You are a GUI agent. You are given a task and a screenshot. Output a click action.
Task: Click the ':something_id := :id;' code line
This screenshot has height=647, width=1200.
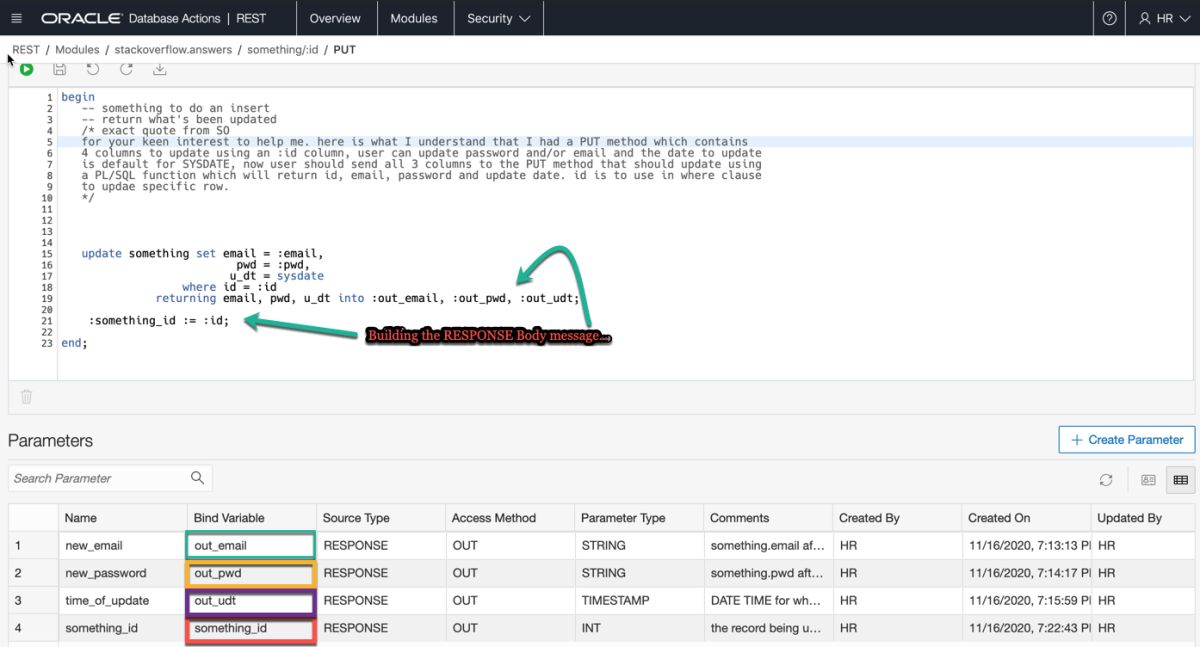(158, 321)
